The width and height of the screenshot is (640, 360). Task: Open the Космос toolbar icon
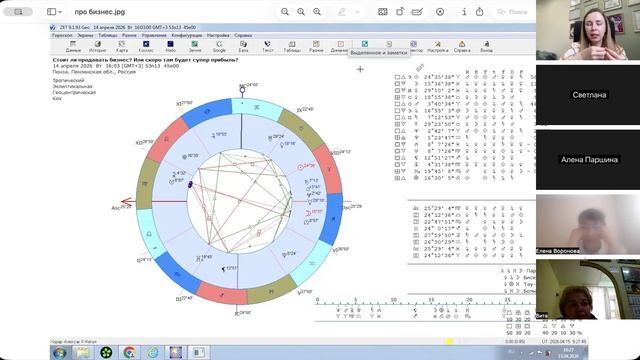[x=146, y=46]
